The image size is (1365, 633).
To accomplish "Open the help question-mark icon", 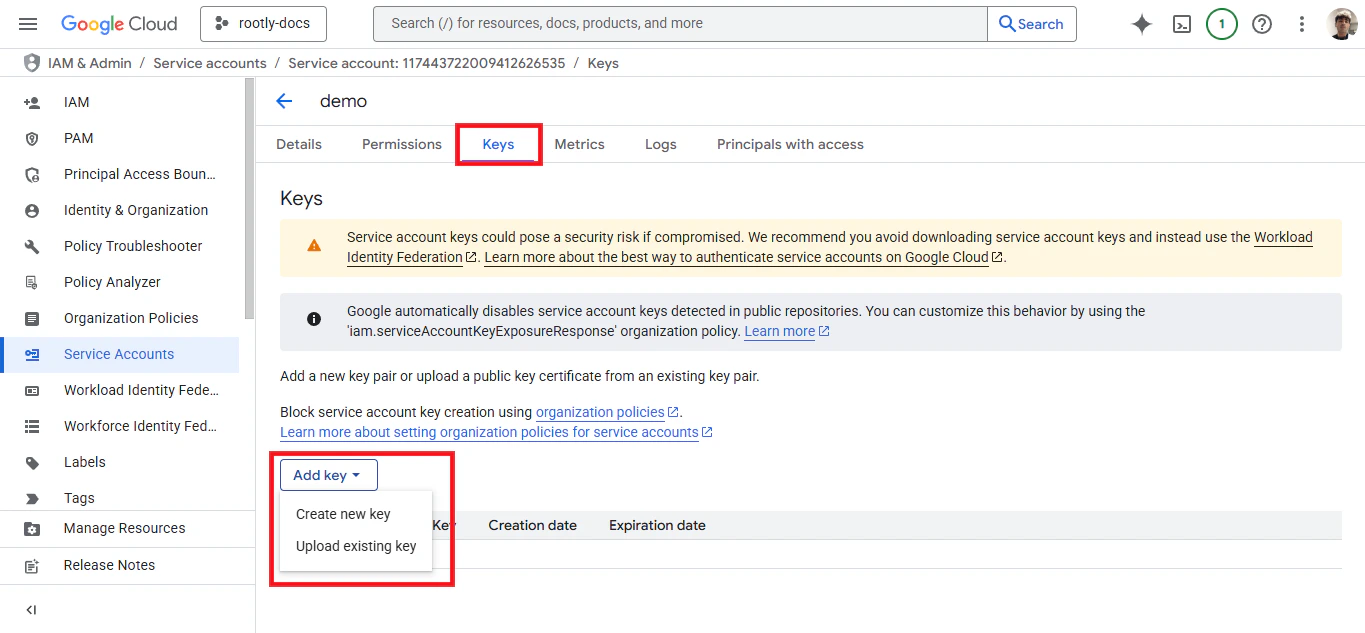I will click(1261, 23).
